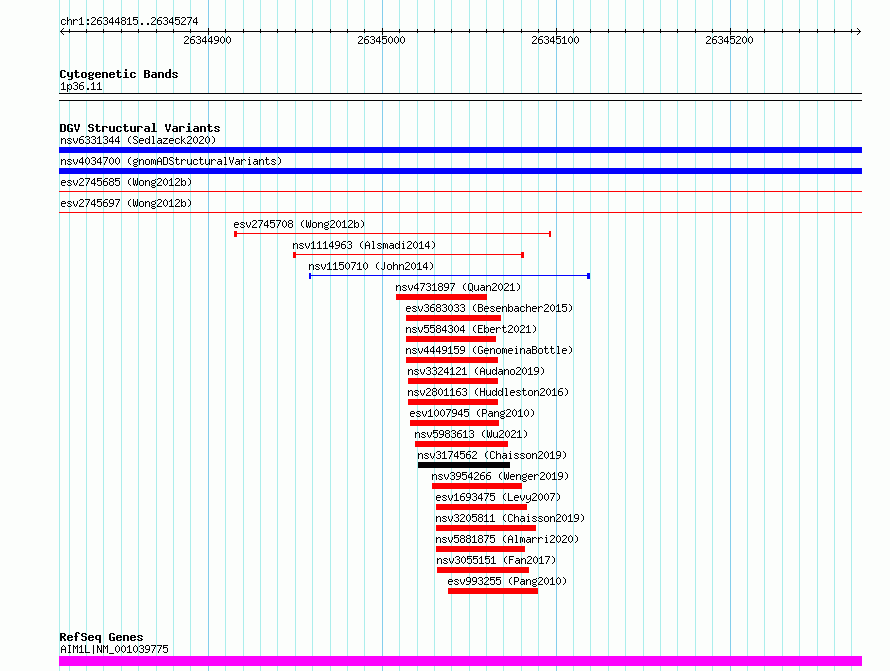
Task: Open the esv1007945 (Pang2010) label
Action: pos(472,413)
